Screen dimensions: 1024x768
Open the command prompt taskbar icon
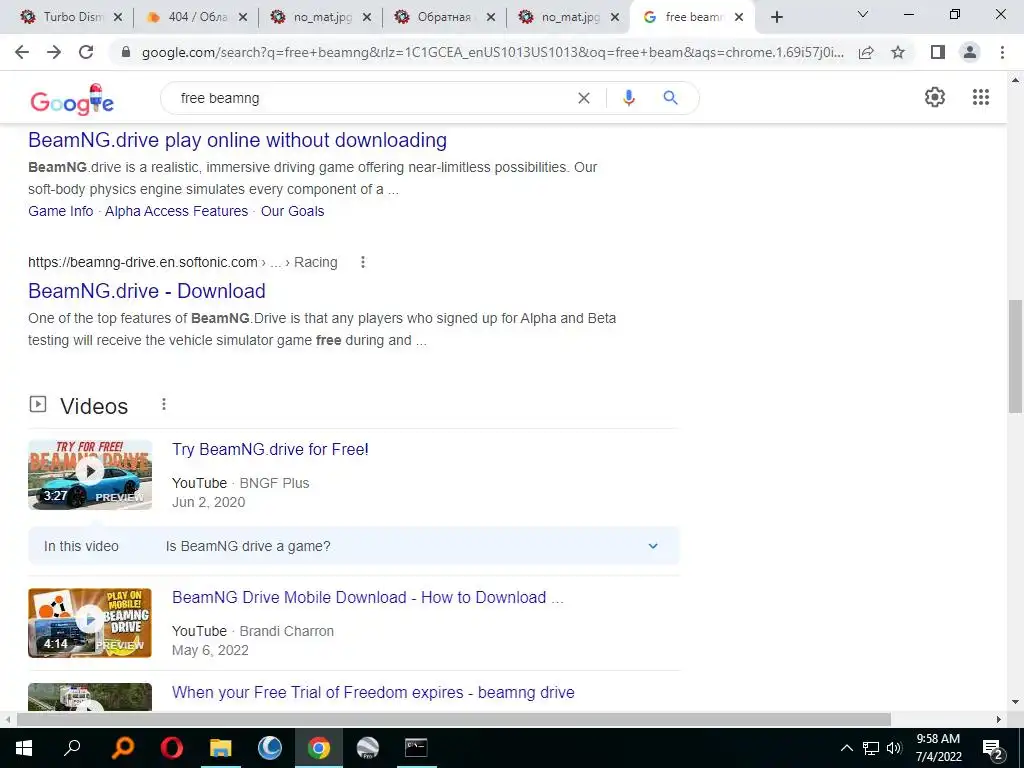(416, 748)
